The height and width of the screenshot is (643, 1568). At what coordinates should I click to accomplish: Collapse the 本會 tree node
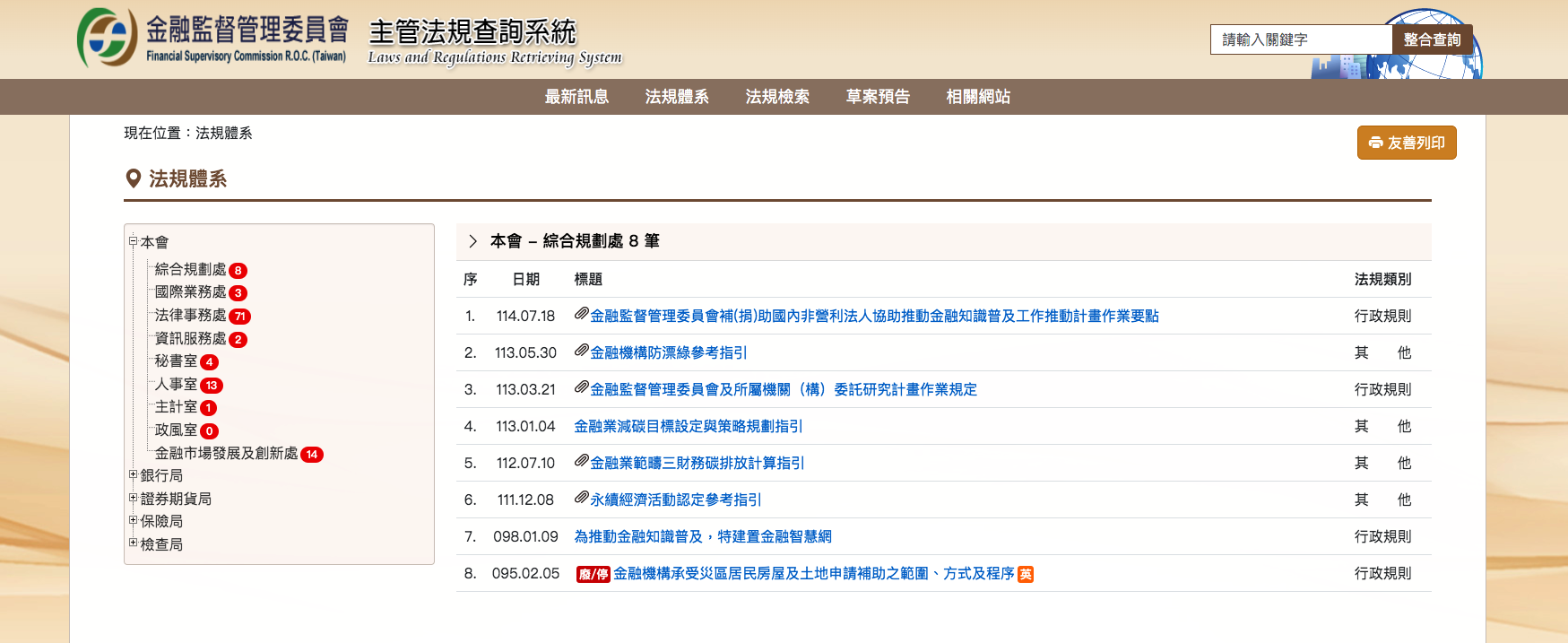133,241
